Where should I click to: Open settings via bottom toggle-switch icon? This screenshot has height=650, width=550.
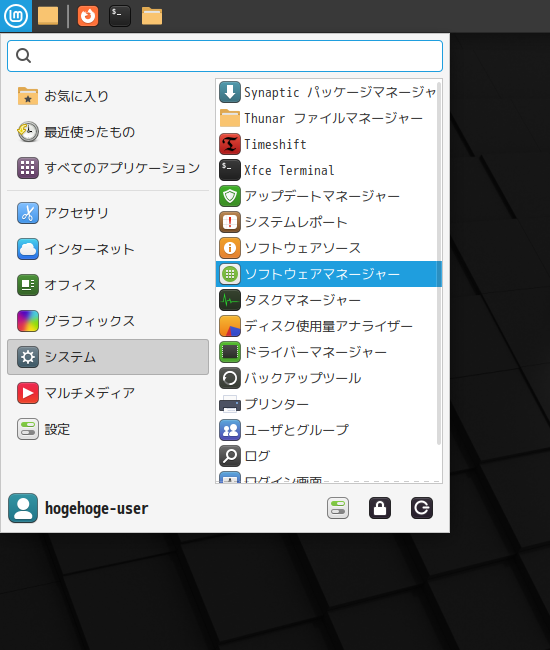[338, 508]
